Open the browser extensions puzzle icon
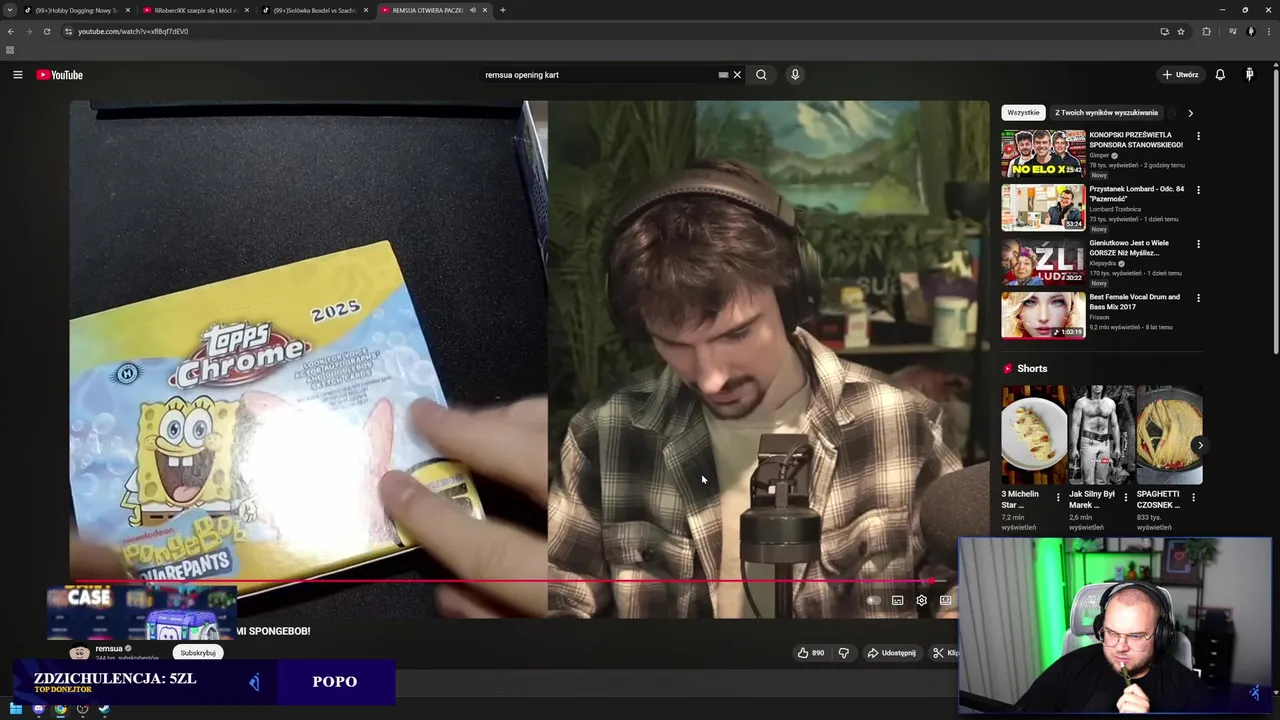 1206,31
